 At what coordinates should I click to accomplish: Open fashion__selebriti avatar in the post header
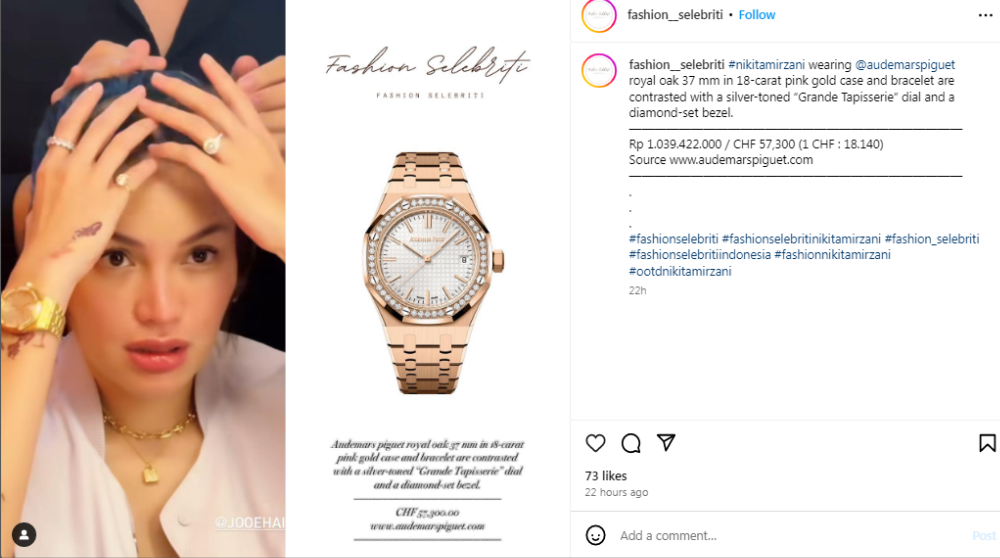[599, 15]
